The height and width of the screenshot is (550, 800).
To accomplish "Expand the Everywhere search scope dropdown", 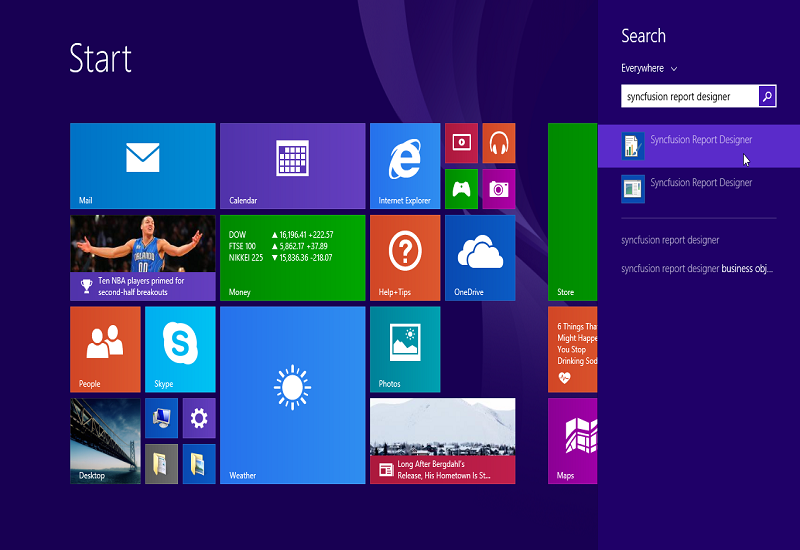I will pyautogui.click(x=649, y=69).
